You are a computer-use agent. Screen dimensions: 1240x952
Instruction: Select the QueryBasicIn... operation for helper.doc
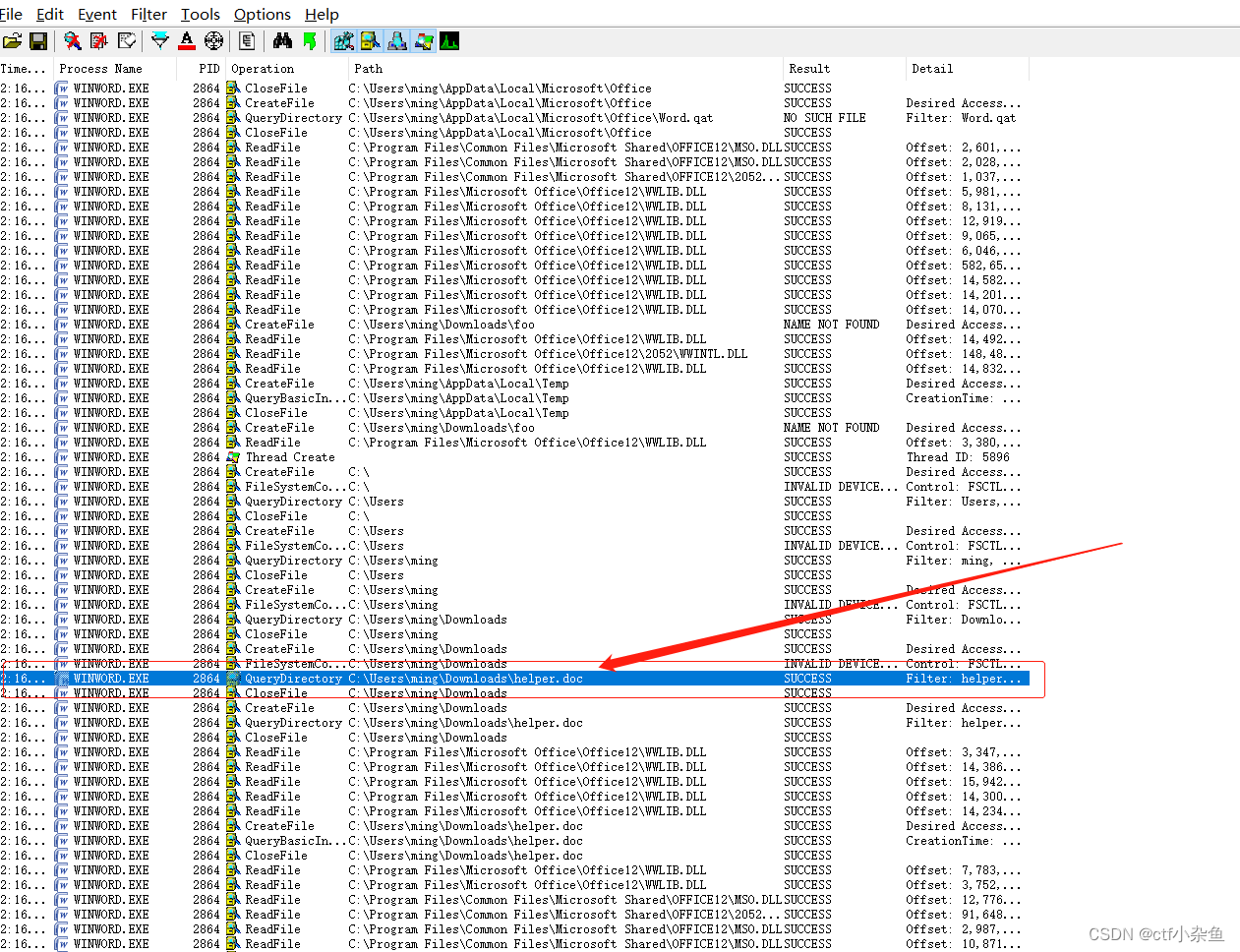pyautogui.click(x=295, y=841)
